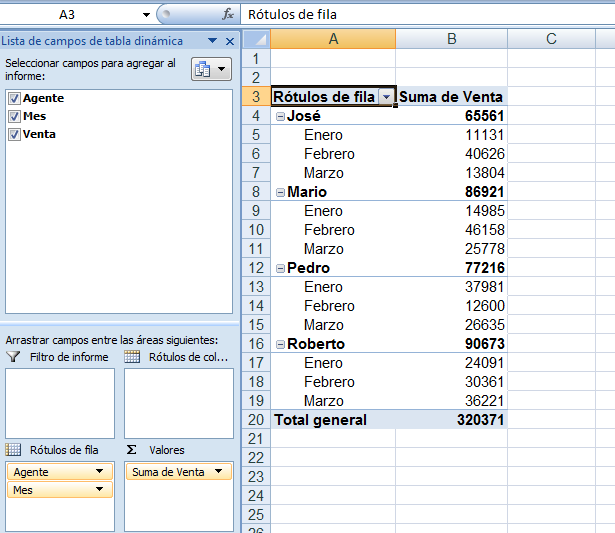Select row 20 header
Image resolution: width=615 pixels, height=533 pixels.
coord(256,420)
